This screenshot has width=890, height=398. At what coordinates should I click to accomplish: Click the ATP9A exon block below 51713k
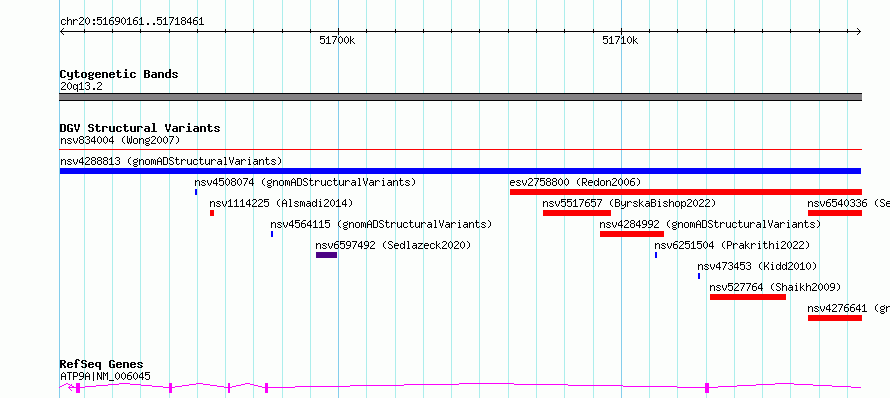tap(707, 388)
